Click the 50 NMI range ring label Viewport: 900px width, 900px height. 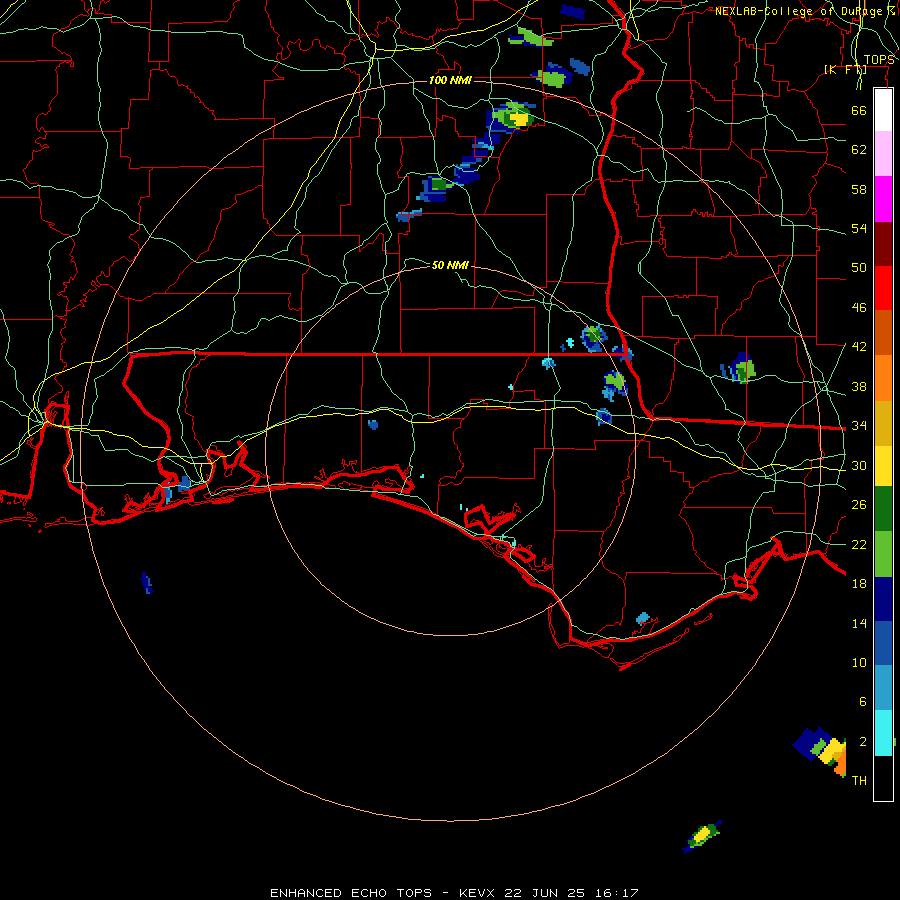coord(450,265)
